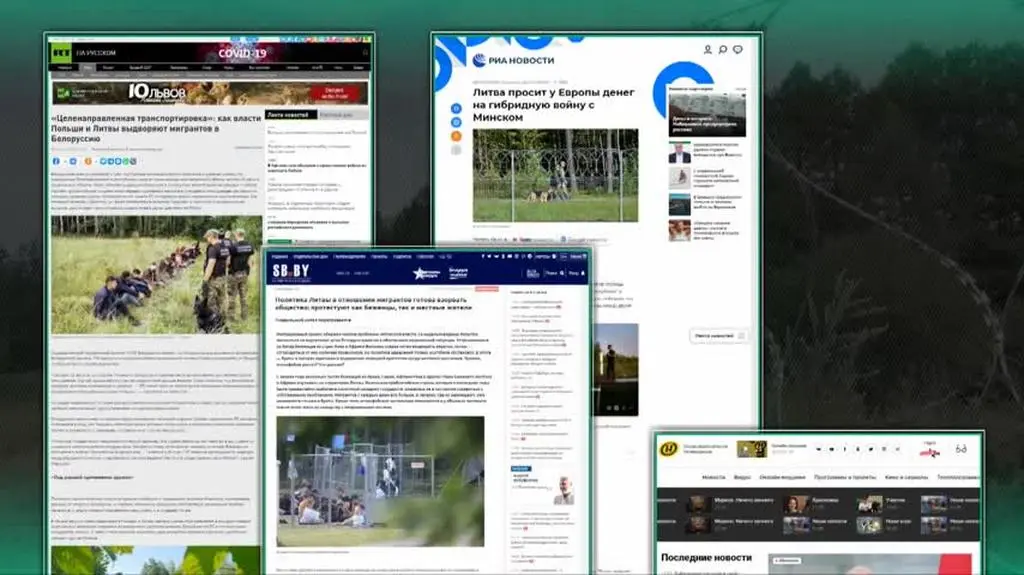
Task: Click the RIA Novosti search magnifier icon
Action: [722, 49]
